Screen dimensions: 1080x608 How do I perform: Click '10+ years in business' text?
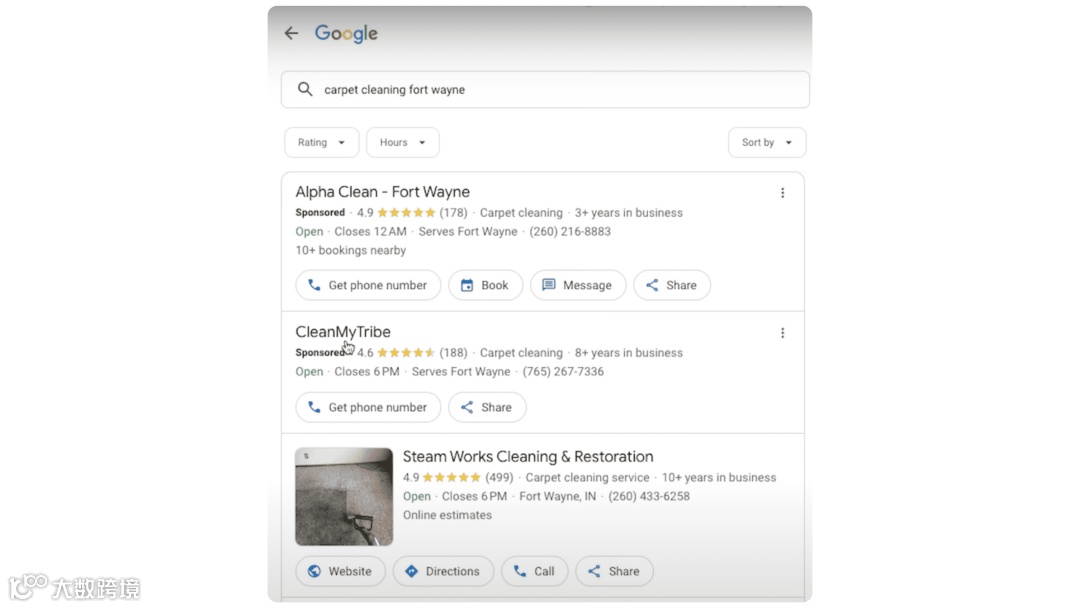pyautogui.click(x=719, y=477)
